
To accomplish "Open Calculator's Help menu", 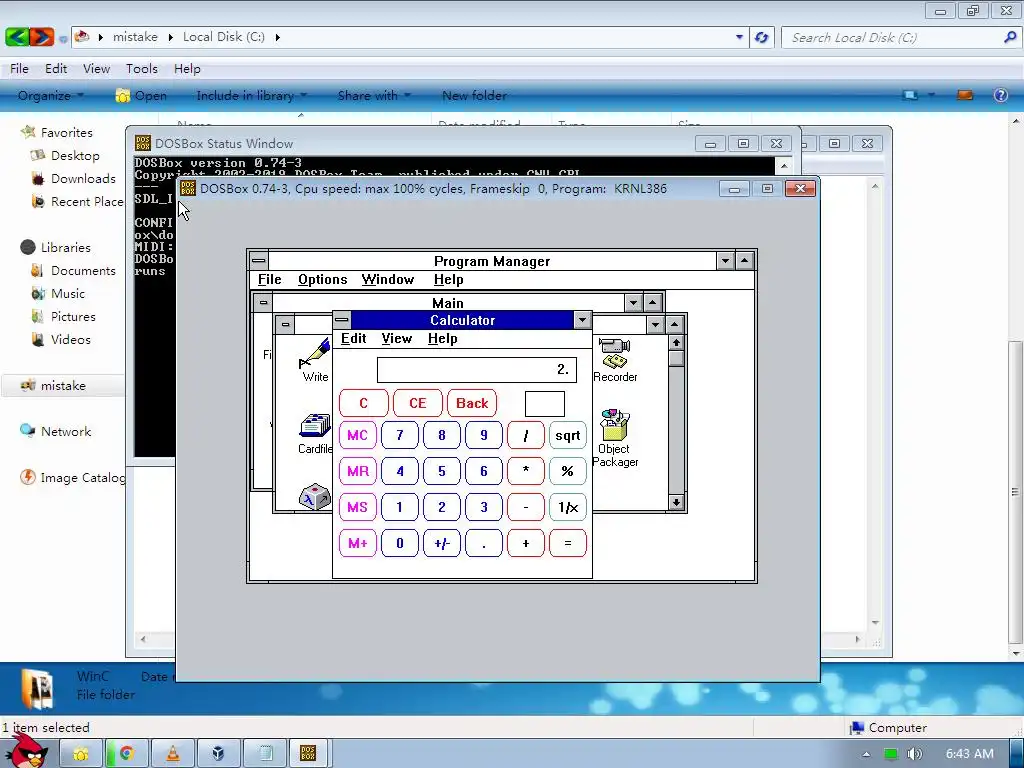I will pyautogui.click(x=442, y=338).
